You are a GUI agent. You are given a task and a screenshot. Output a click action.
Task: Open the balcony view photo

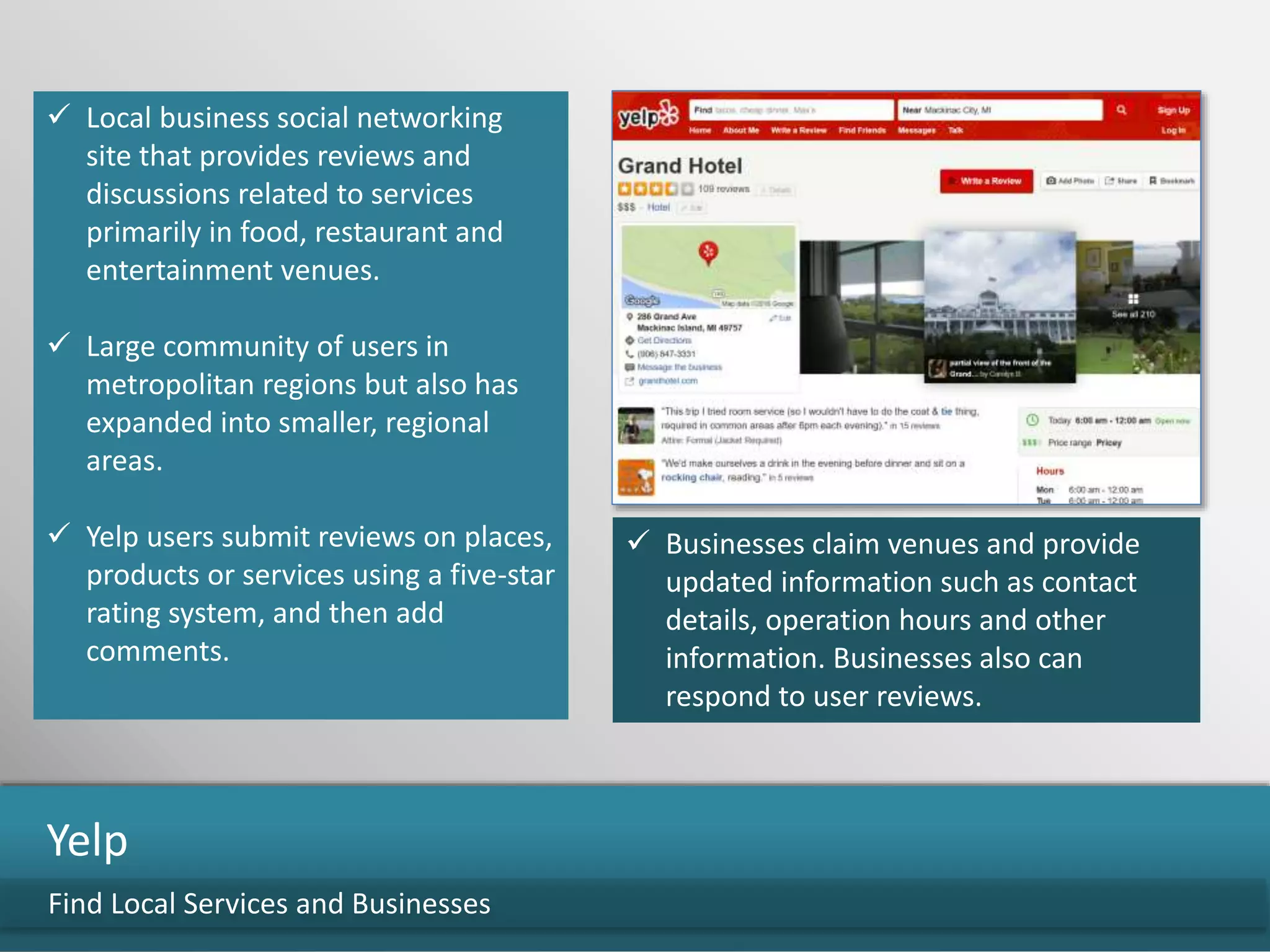(x=862, y=307)
